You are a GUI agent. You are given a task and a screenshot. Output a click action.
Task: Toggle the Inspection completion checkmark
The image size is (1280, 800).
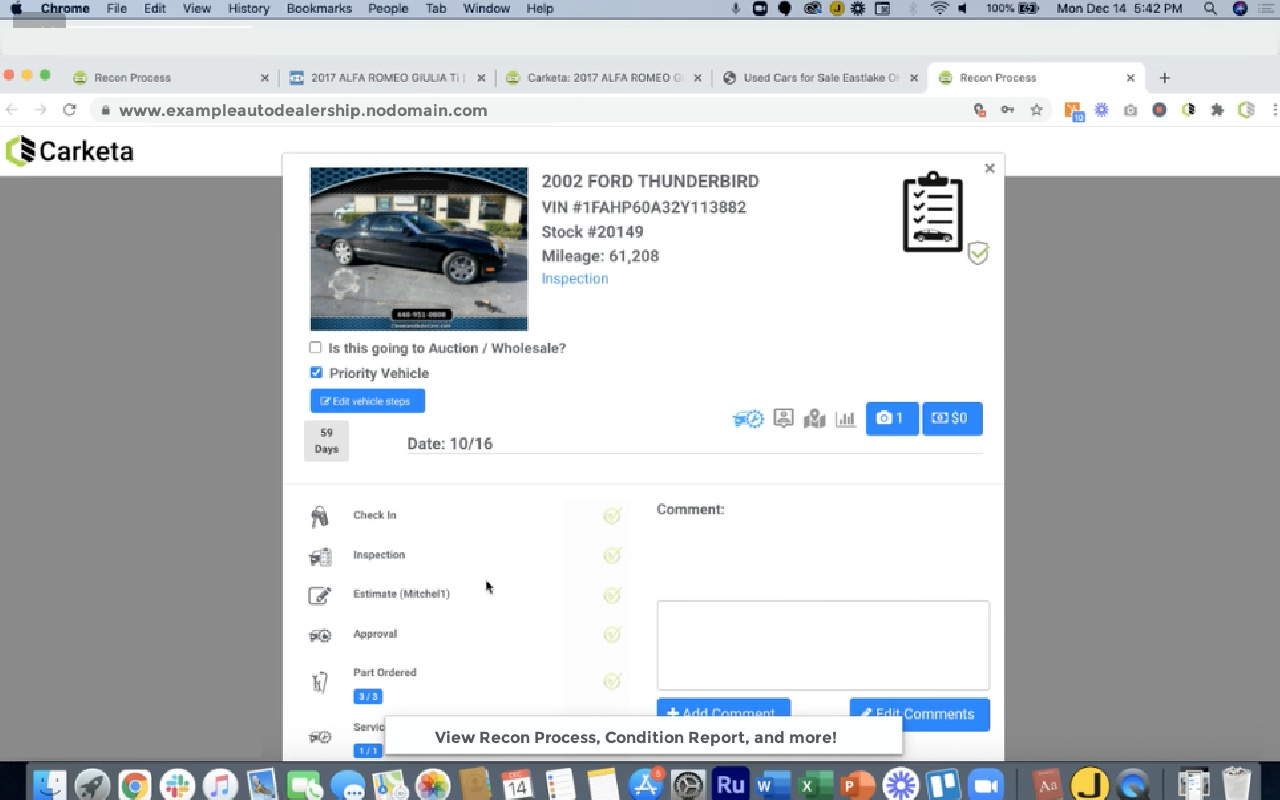pyautogui.click(x=612, y=555)
